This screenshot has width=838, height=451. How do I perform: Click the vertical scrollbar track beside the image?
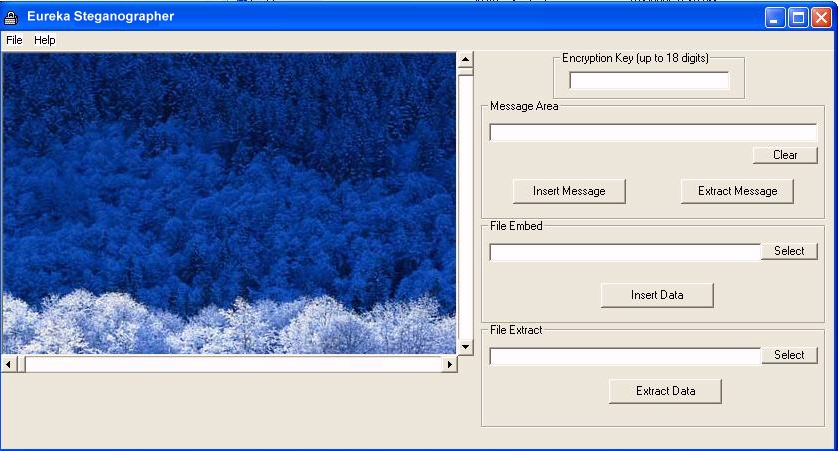(x=465, y=207)
